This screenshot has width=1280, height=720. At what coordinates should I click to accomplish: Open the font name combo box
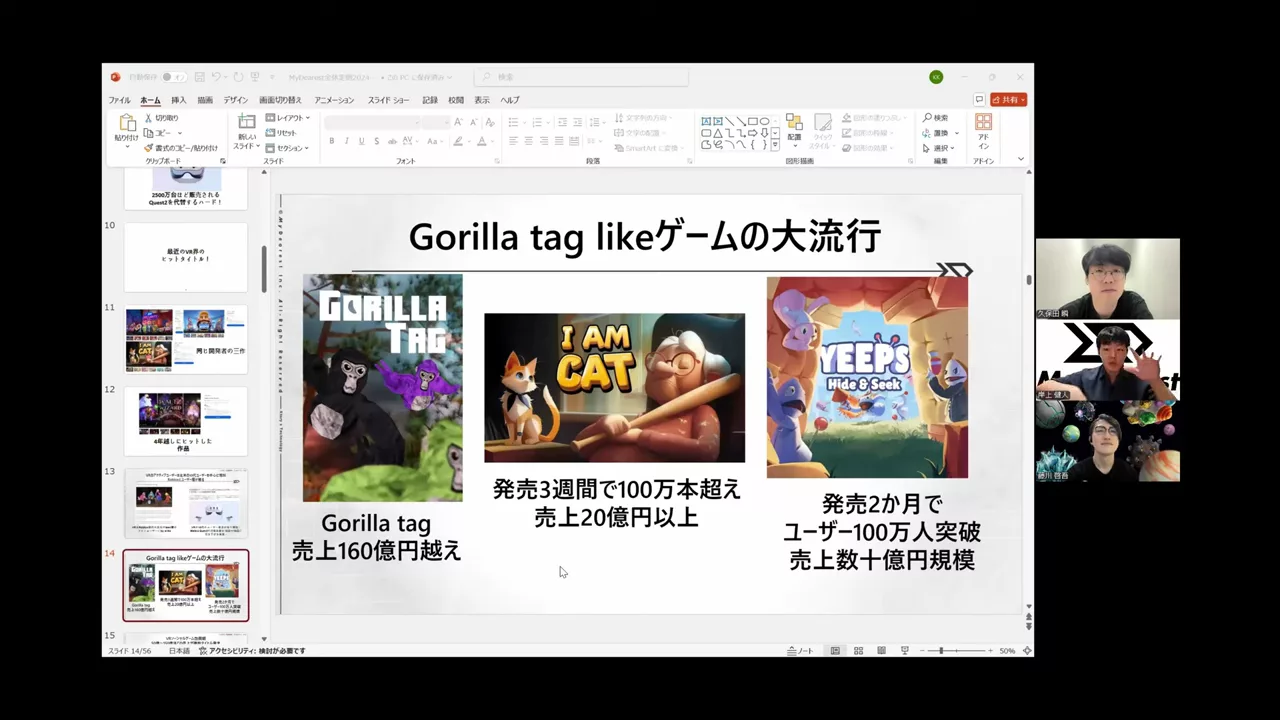pyautogui.click(x=370, y=122)
